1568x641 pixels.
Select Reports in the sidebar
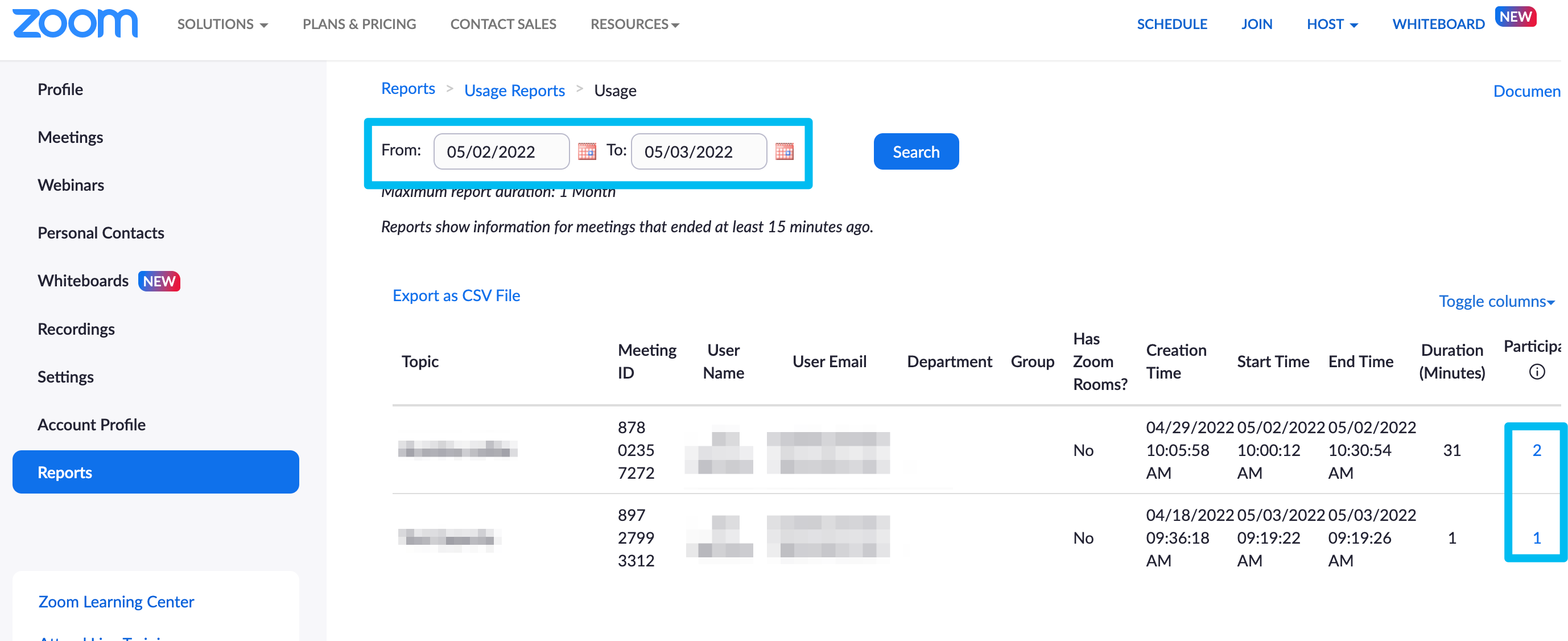tap(155, 472)
